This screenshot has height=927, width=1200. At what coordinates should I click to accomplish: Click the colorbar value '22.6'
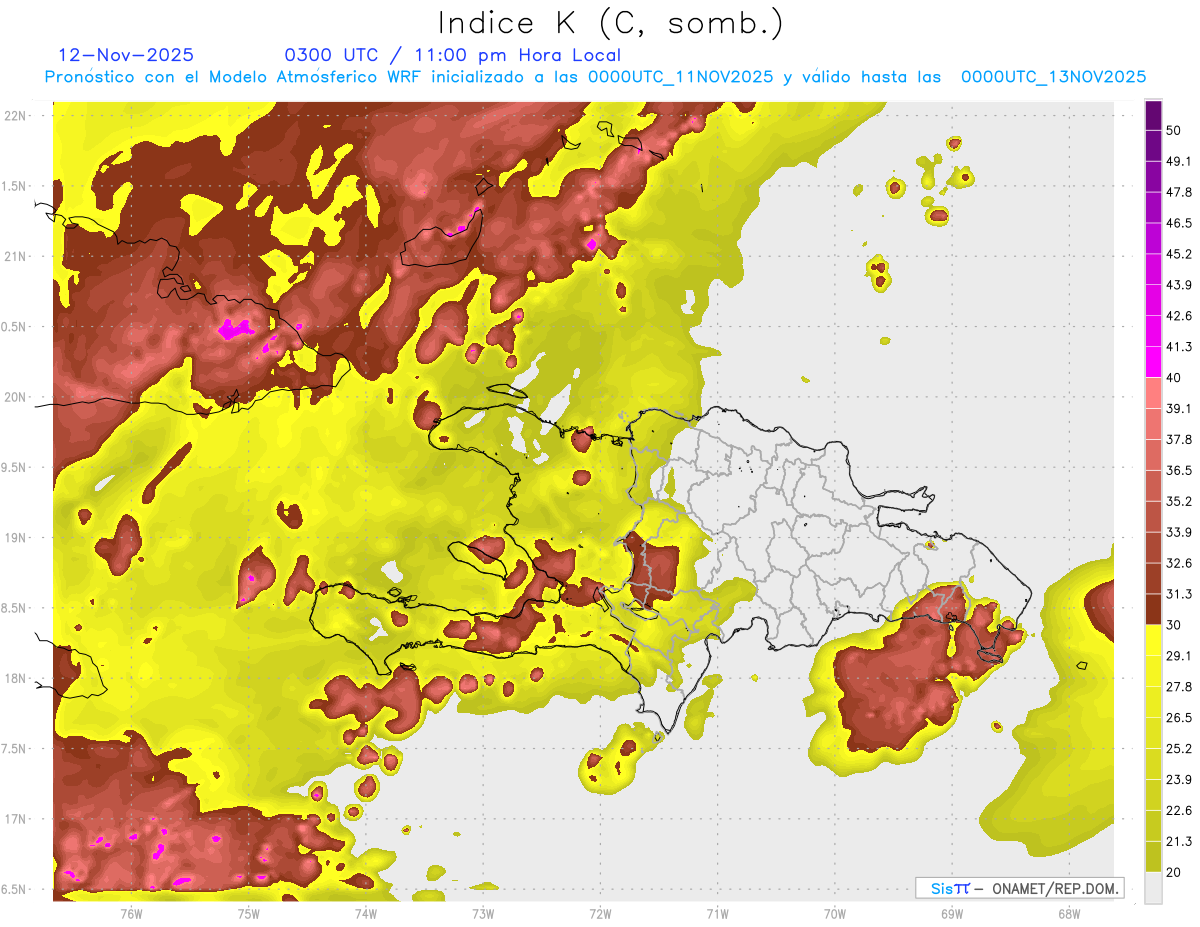(1179, 811)
